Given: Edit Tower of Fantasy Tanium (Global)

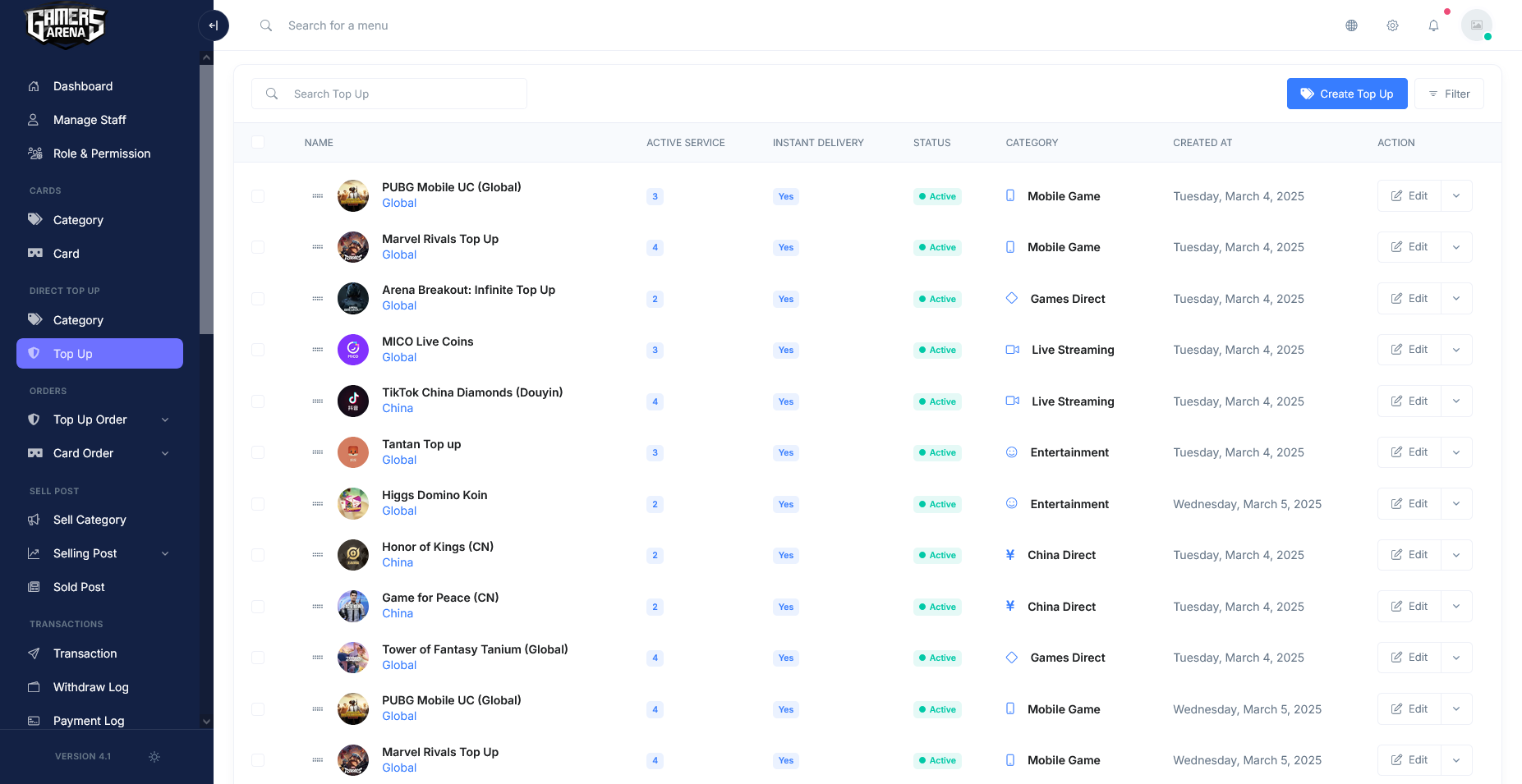Looking at the screenshot, I should 1409,658.
